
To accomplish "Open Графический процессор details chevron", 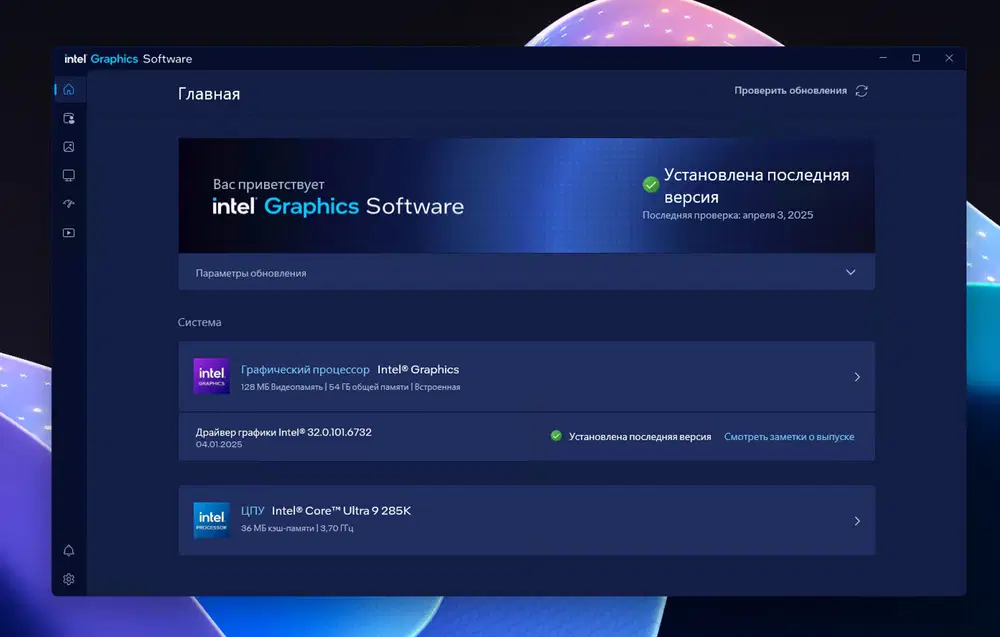I will click(x=857, y=377).
